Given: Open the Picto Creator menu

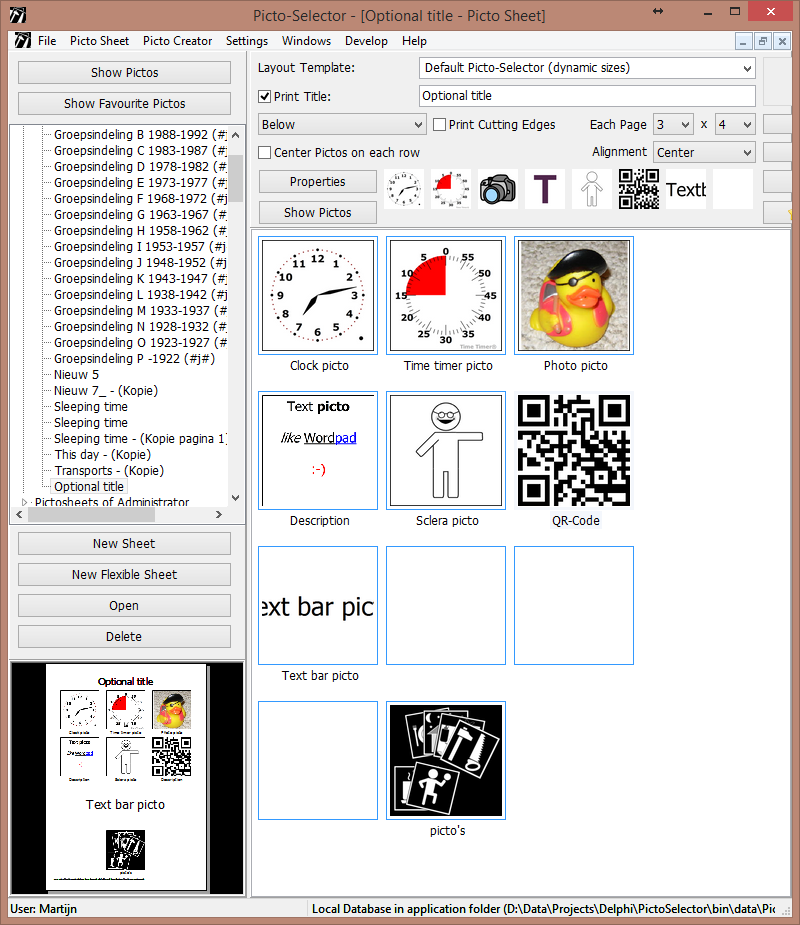Looking at the screenshot, I should [x=177, y=41].
